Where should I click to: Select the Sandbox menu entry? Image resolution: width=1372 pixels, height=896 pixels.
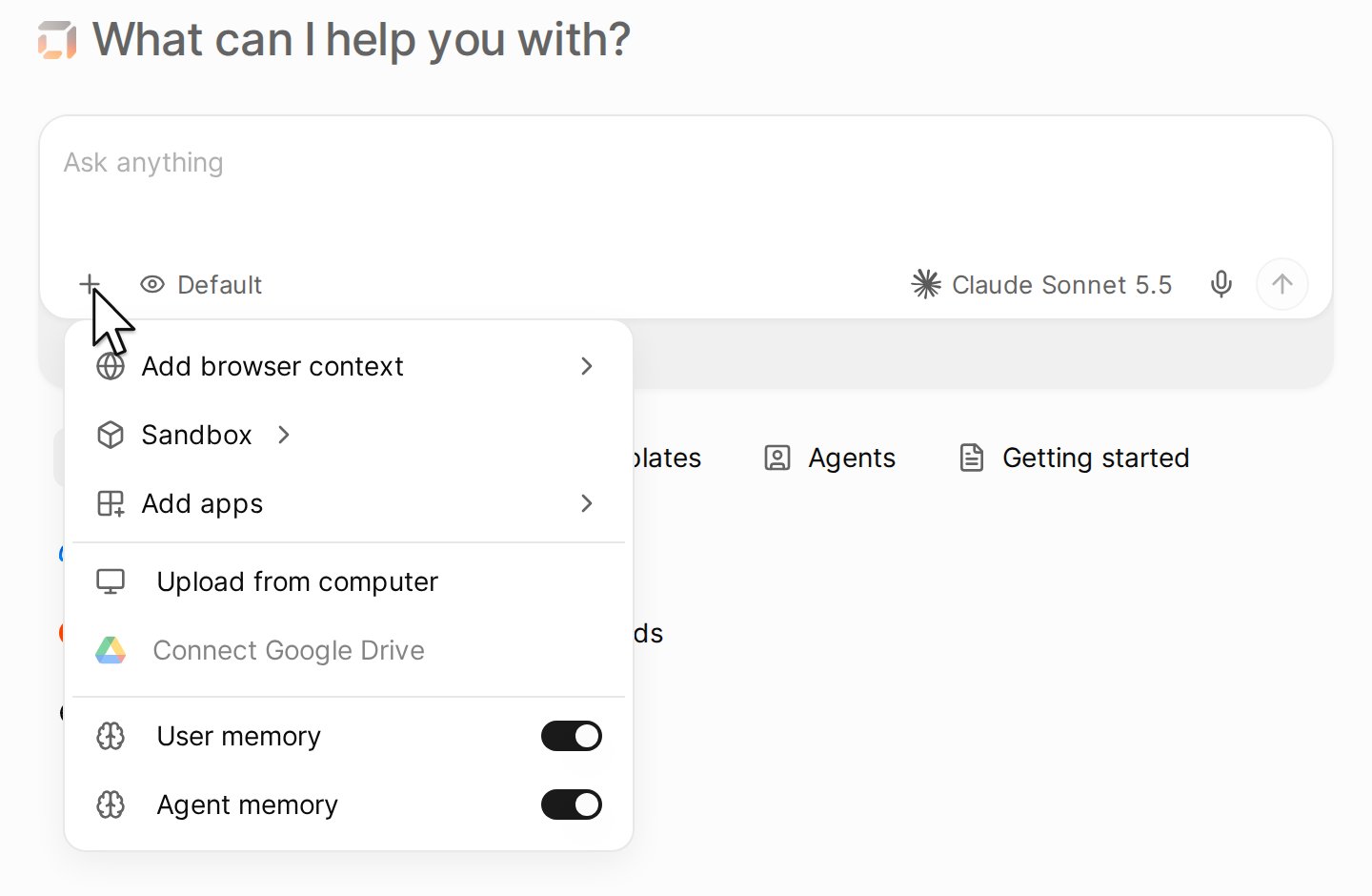pos(349,435)
